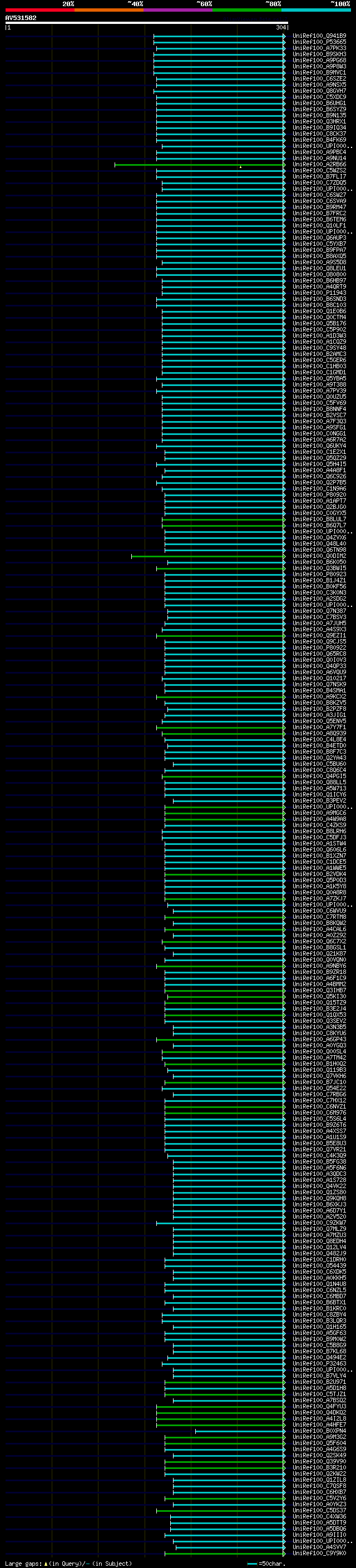
Task: Select the UniRef100_P11943 label
Action: click(319, 293)
